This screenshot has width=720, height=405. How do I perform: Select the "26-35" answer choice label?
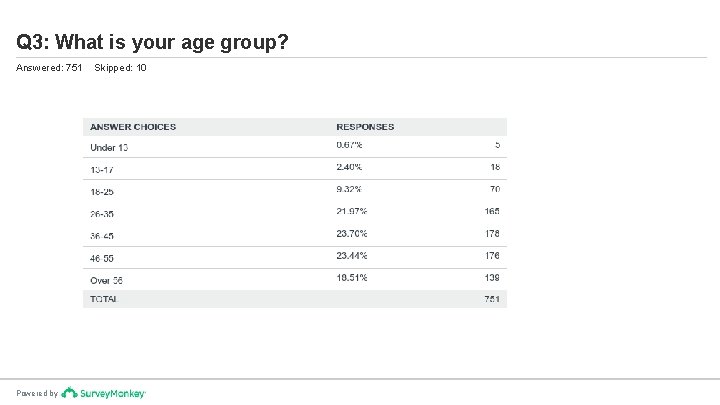tap(103, 213)
